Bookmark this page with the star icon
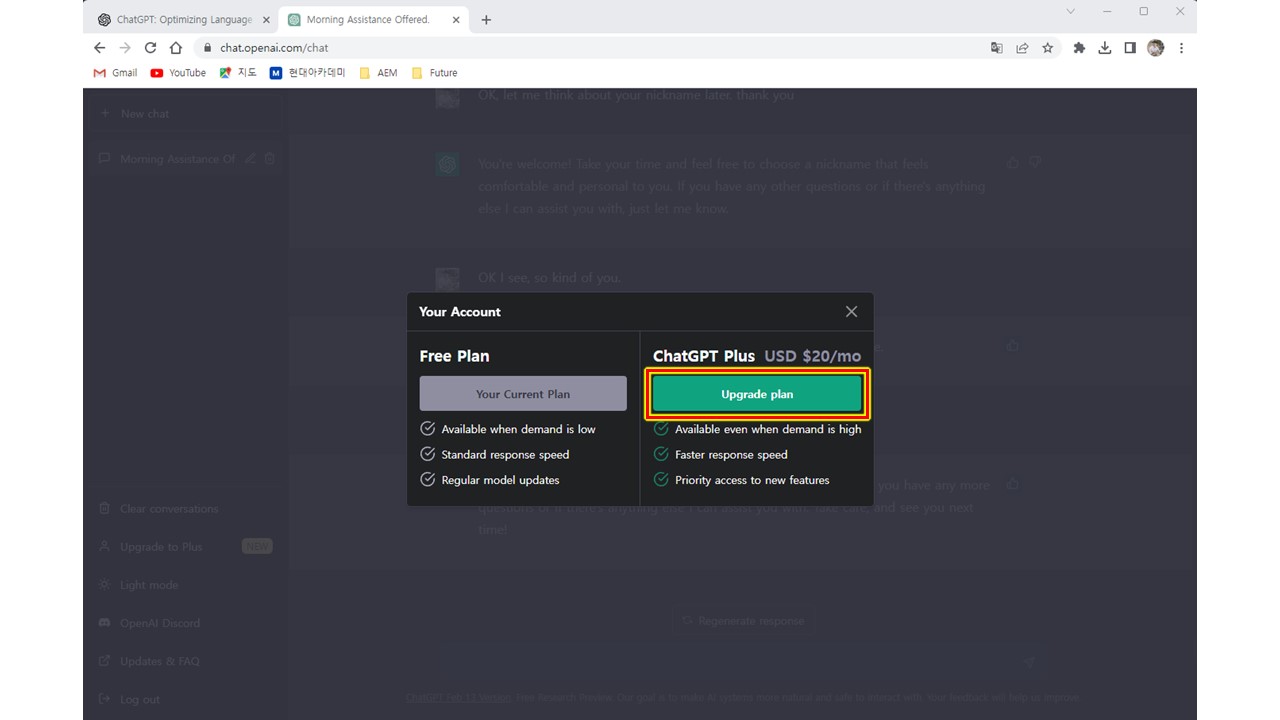 coord(1048,48)
